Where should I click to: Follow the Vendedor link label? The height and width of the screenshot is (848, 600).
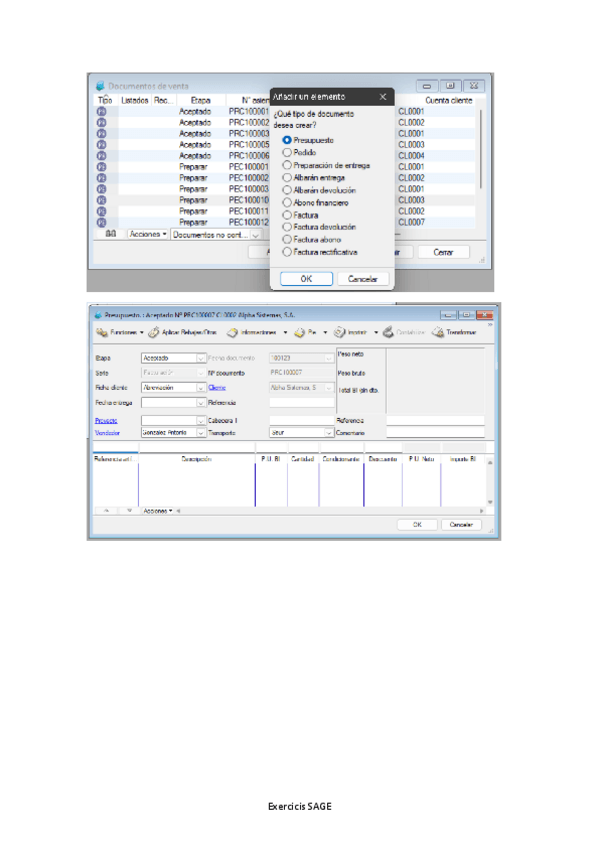tap(107, 433)
